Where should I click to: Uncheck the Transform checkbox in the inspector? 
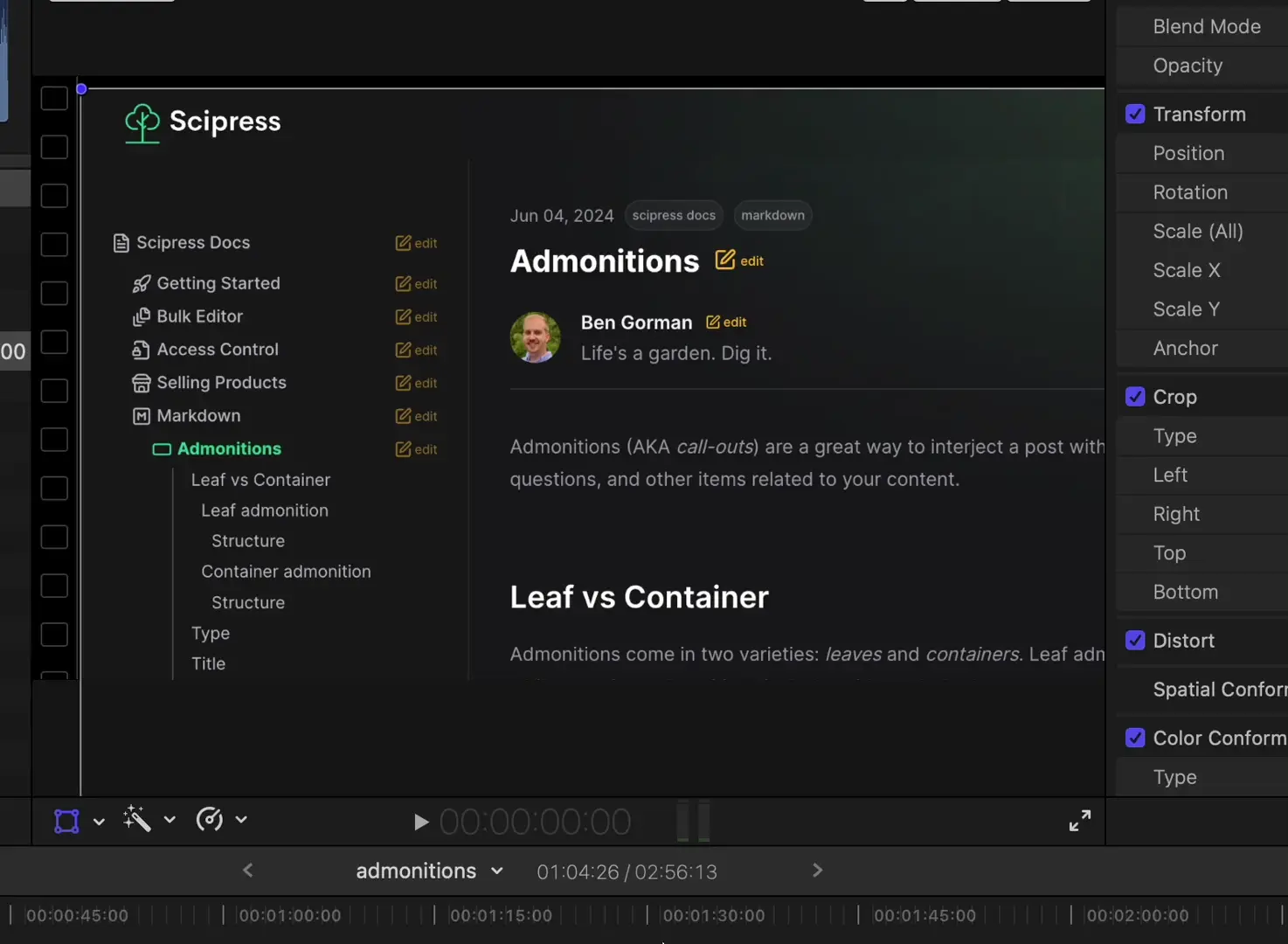click(1135, 114)
